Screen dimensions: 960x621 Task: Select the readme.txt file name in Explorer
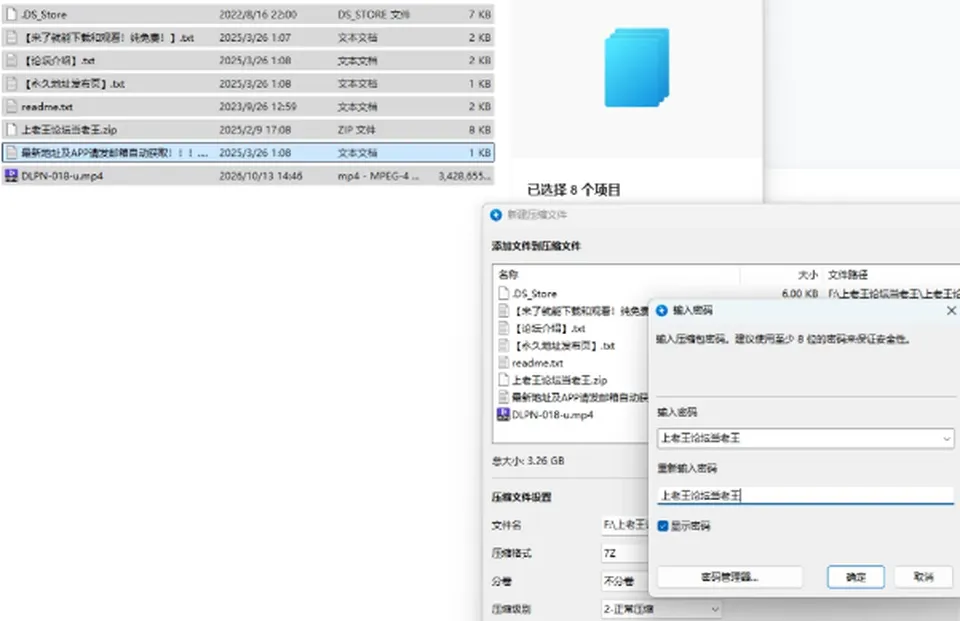tap(47, 107)
